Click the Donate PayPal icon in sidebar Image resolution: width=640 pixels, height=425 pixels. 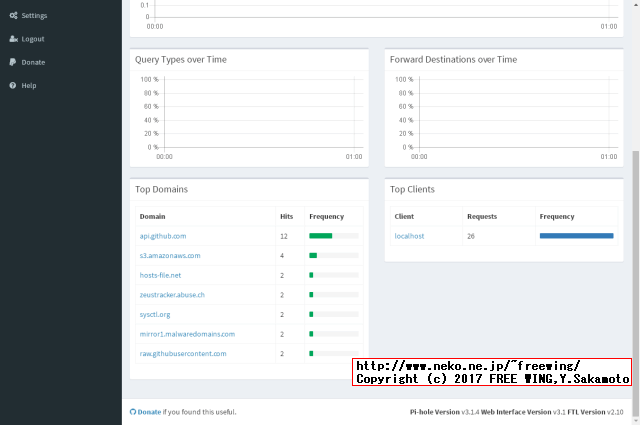coord(13,62)
